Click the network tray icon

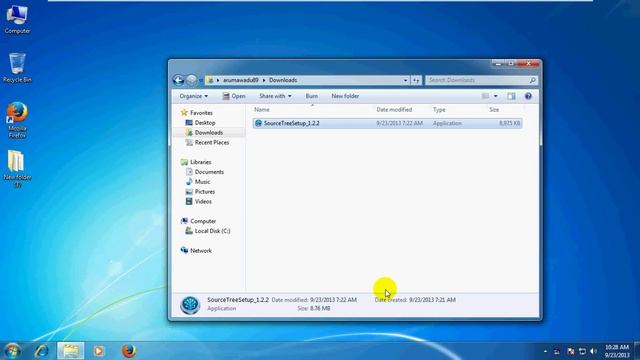pyautogui.click(x=582, y=351)
